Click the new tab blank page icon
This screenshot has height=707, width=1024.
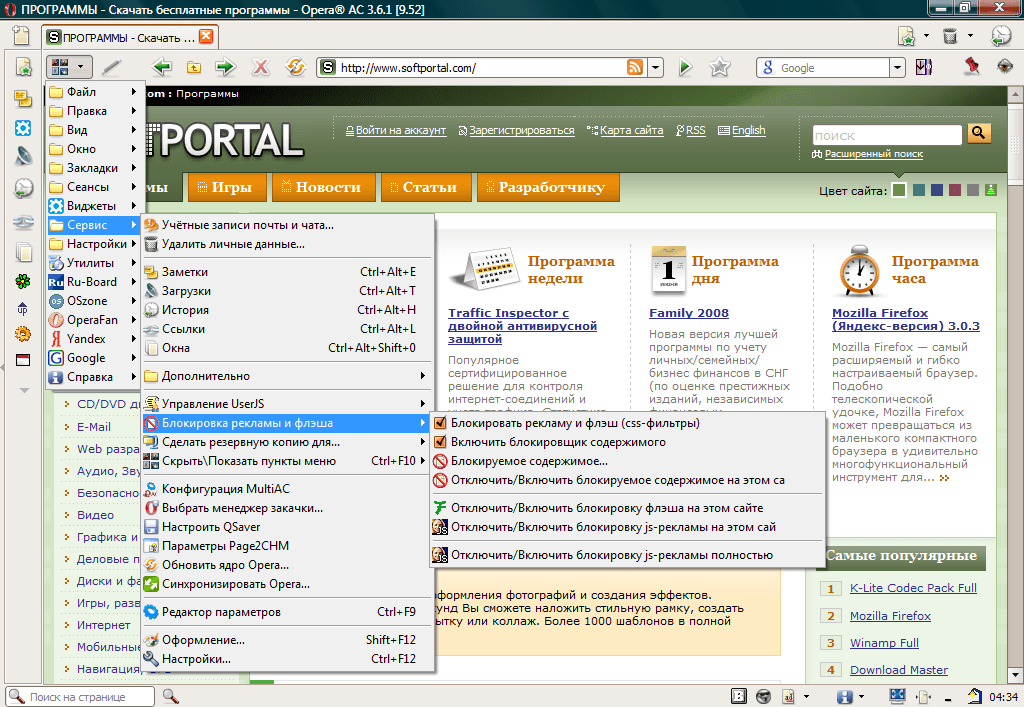pyautogui.click(x=22, y=35)
